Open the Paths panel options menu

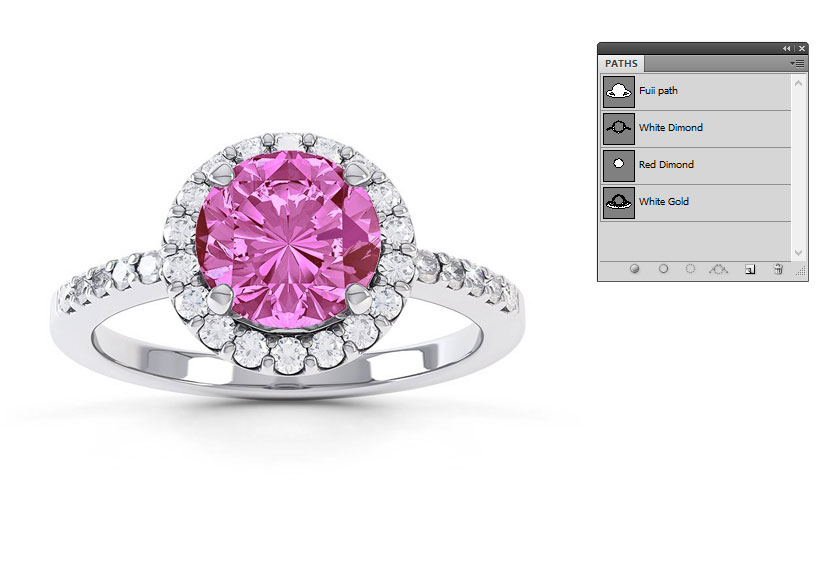(x=798, y=63)
